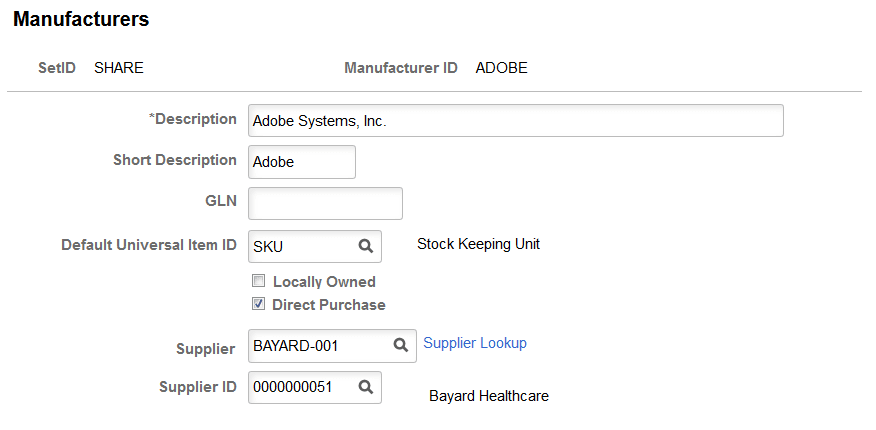Click the SetID label

pyautogui.click(x=57, y=68)
